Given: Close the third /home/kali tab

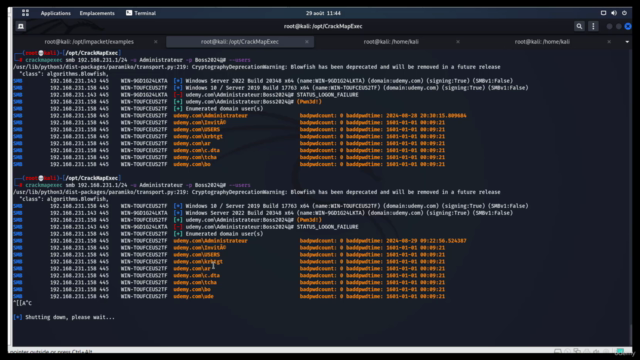Looking at the screenshot, I should (x=458, y=42).
